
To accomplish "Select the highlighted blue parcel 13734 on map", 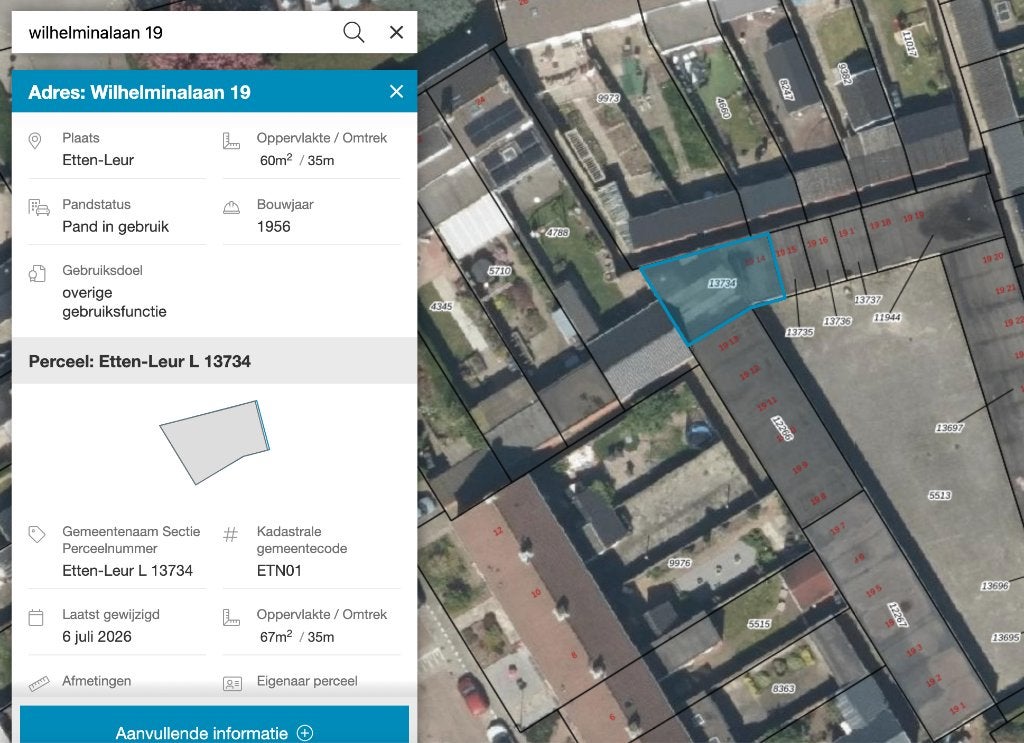I will point(715,285).
